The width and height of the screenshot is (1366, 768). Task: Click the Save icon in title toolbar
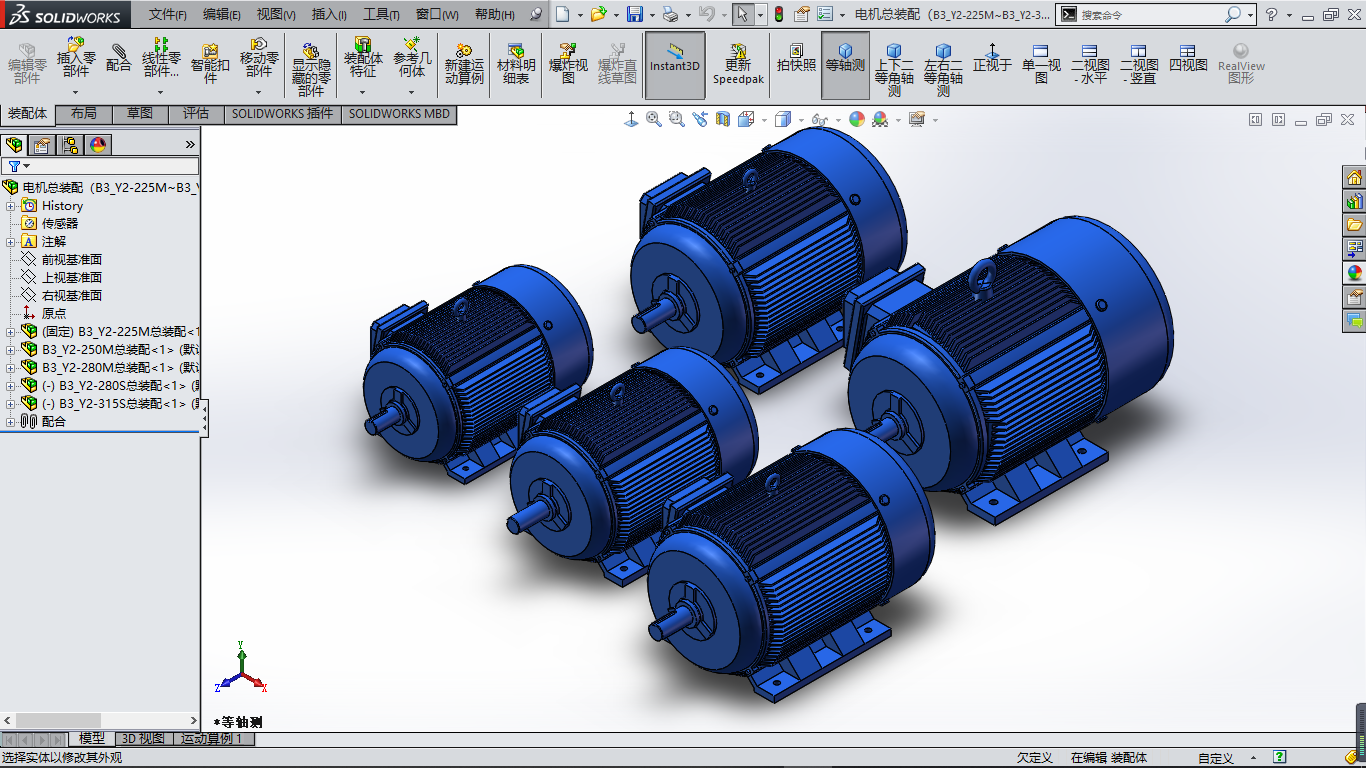pyautogui.click(x=634, y=14)
